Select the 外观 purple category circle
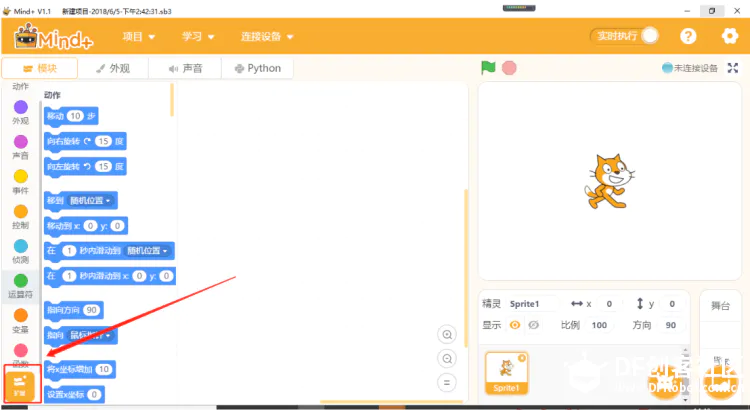The height and width of the screenshot is (410, 750). [x=21, y=107]
